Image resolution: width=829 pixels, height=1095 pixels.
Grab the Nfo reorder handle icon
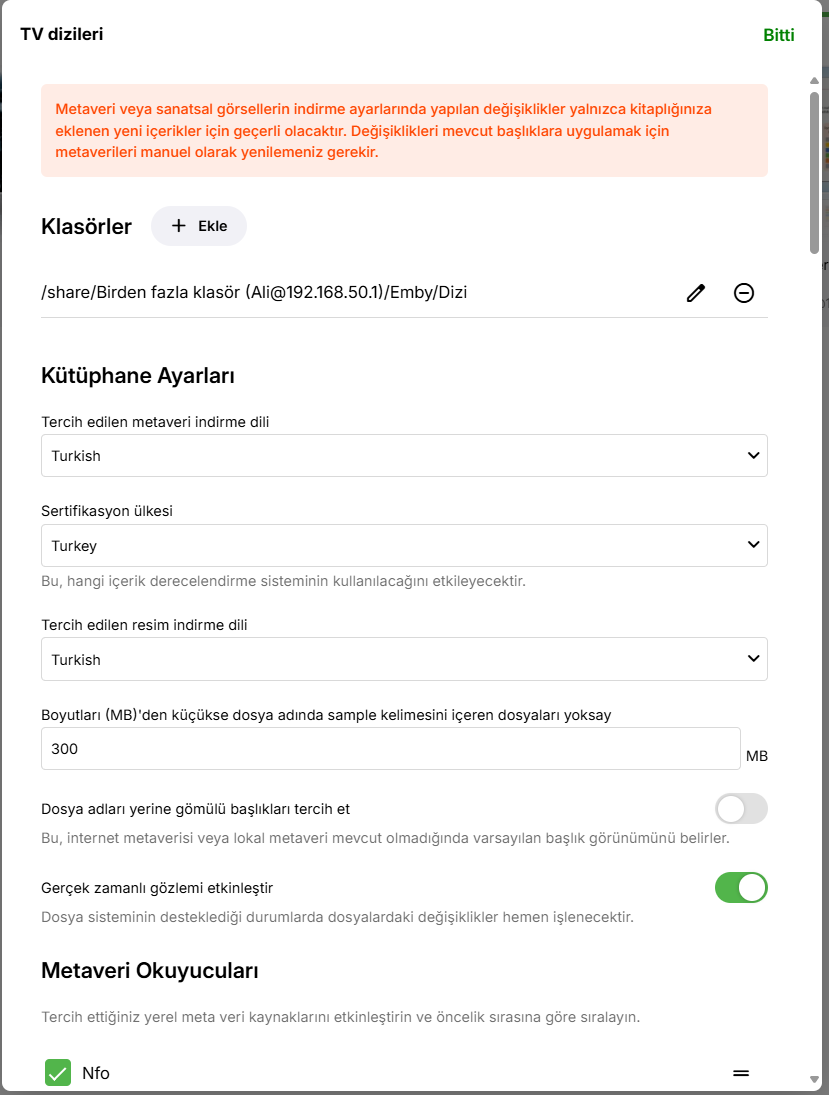click(741, 1073)
